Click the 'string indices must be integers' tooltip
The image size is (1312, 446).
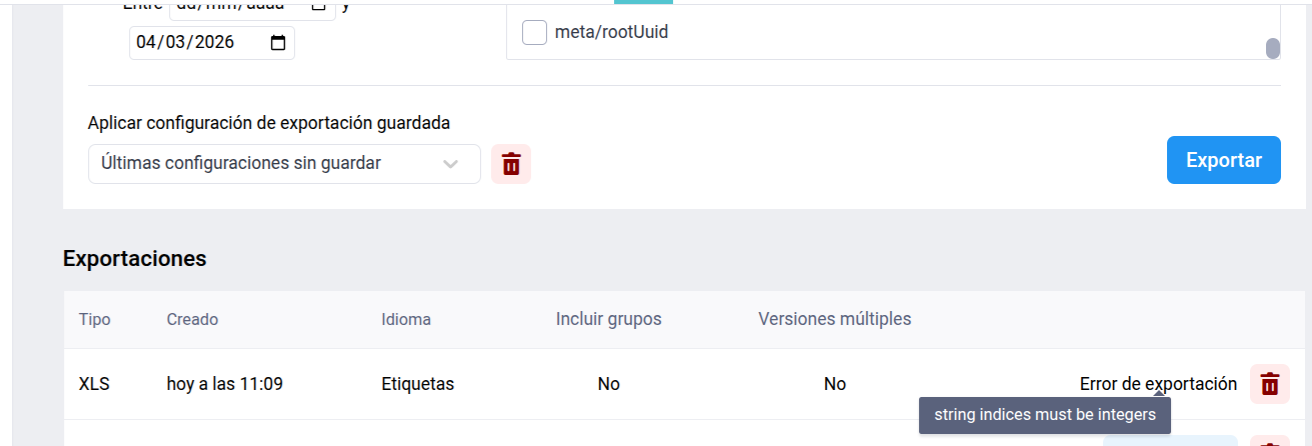pyautogui.click(x=1044, y=415)
